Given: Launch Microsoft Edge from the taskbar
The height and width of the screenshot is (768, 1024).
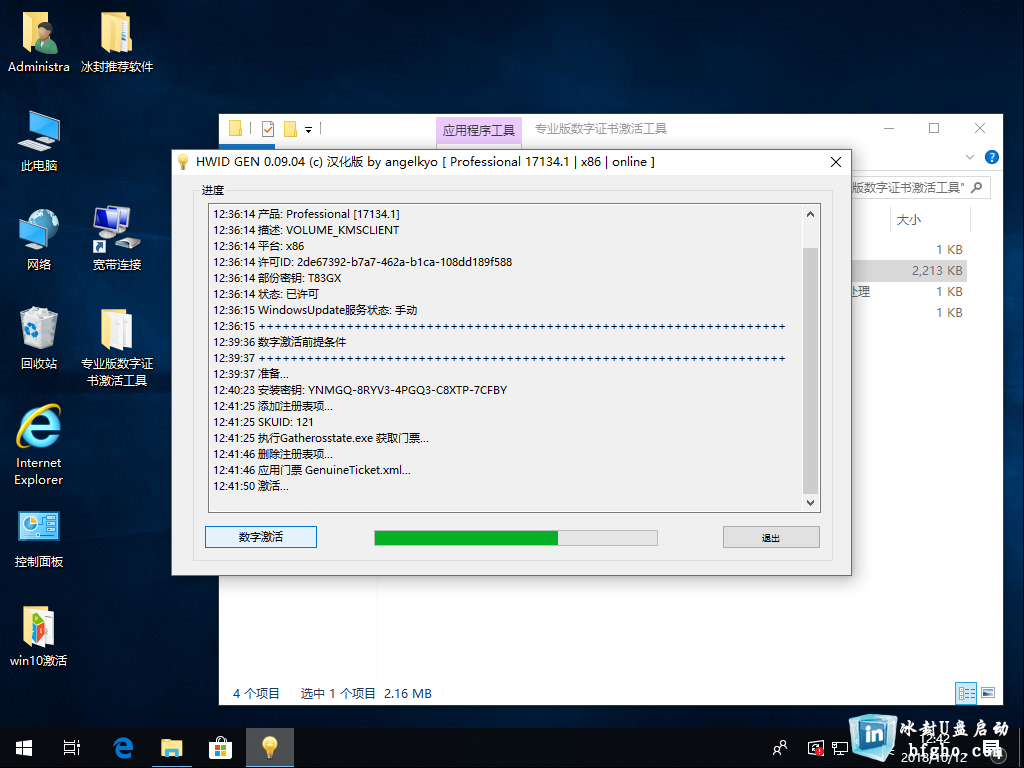Looking at the screenshot, I should [123, 748].
